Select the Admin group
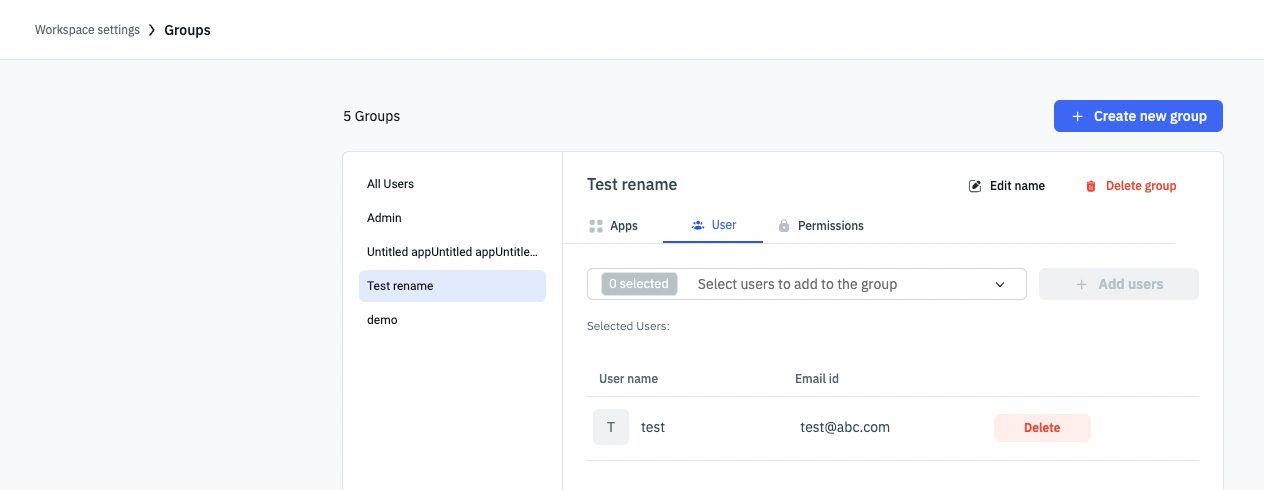 pyautogui.click(x=384, y=218)
